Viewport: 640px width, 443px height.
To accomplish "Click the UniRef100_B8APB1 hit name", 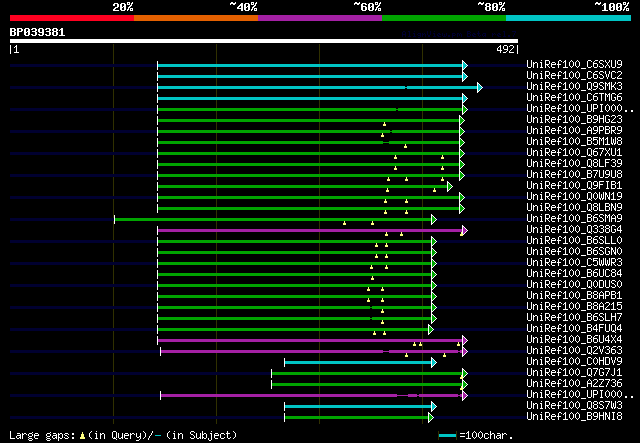I will [574, 296].
